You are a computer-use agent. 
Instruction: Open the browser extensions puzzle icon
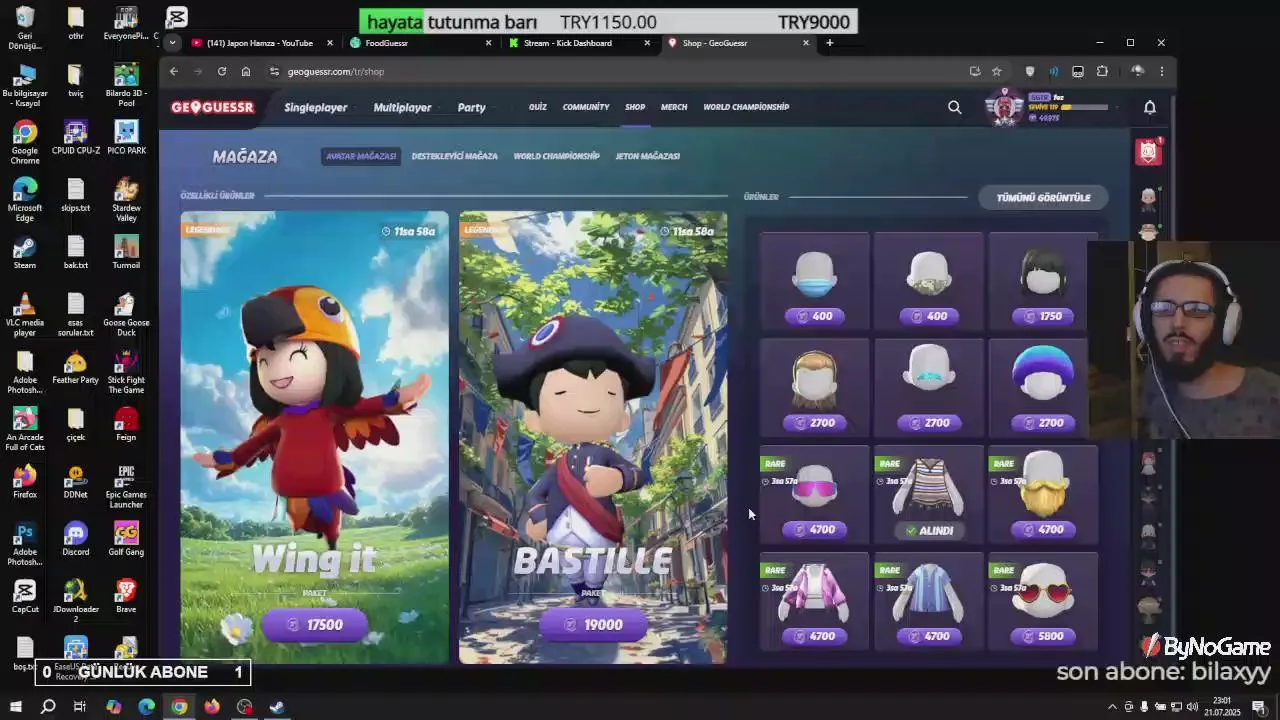[1102, 71]
